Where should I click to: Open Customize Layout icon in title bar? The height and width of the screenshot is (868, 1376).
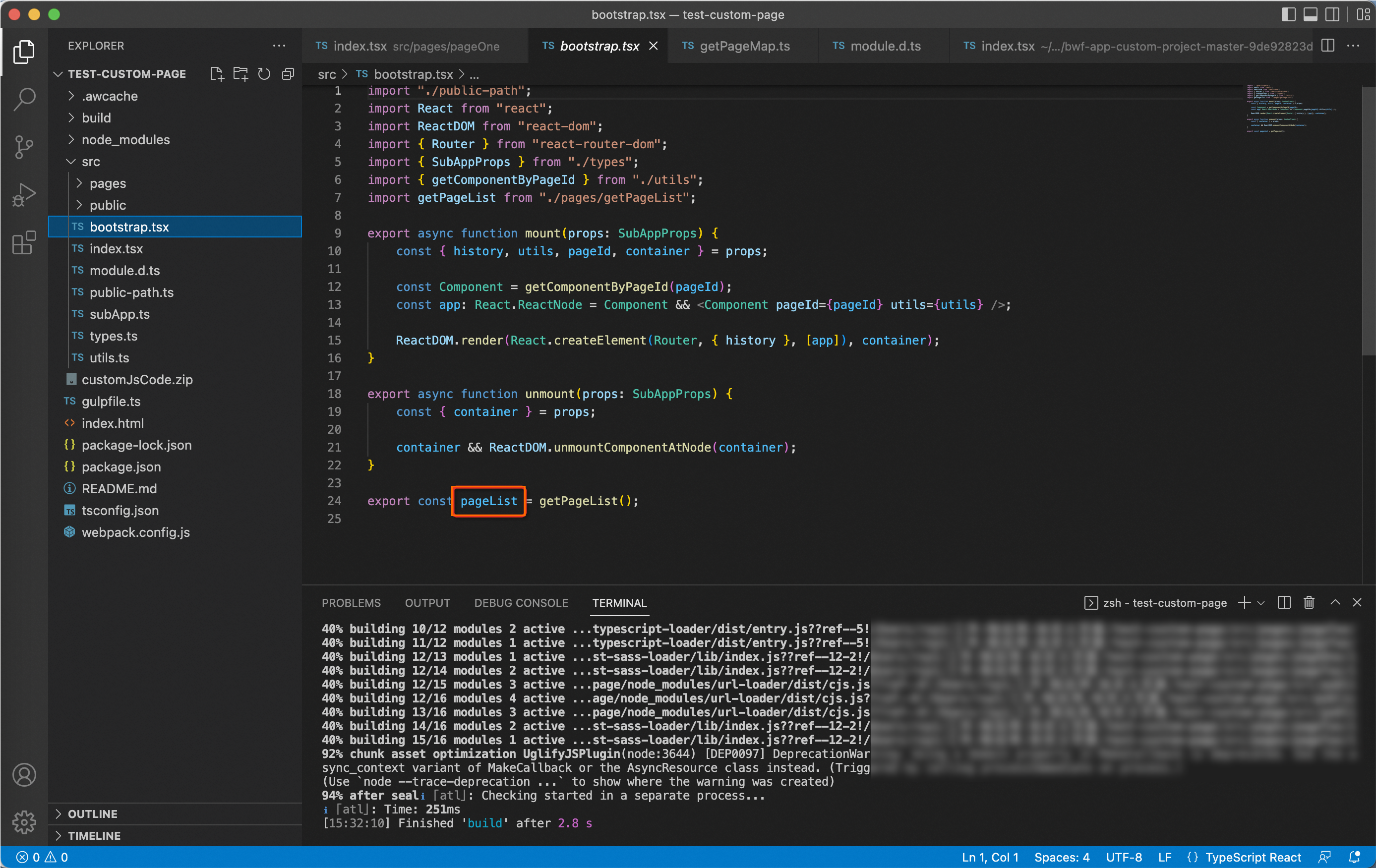pos(1364,14)
